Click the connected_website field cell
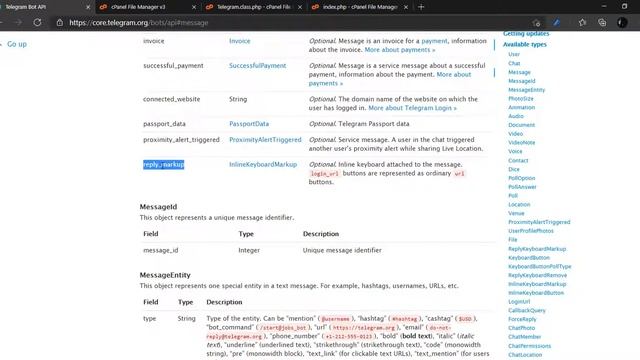The height and width of the screenshot is (360, 640). [x=171, y=99]
